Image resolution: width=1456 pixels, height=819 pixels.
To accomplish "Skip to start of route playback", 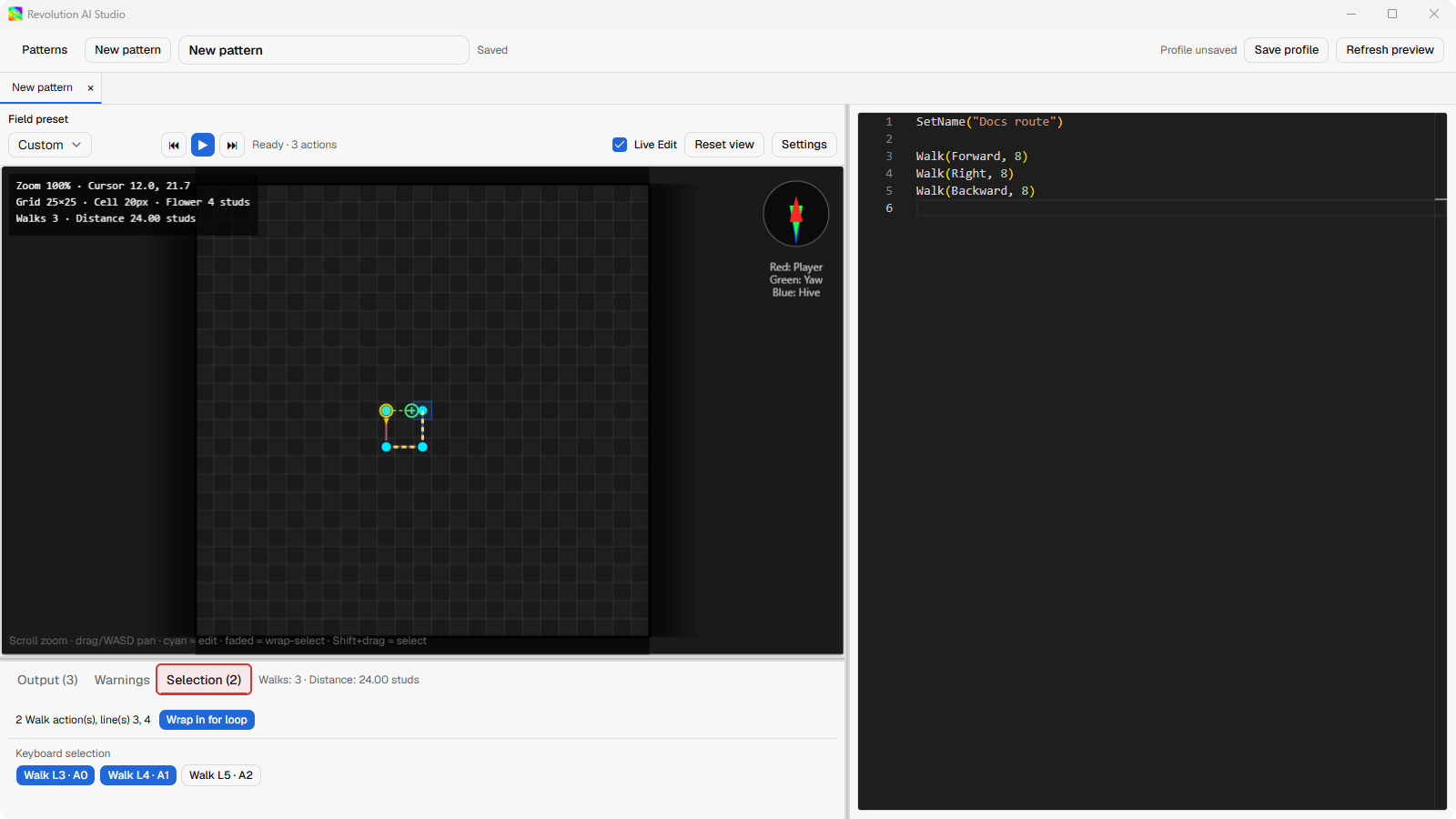I will tap(174, 145).
